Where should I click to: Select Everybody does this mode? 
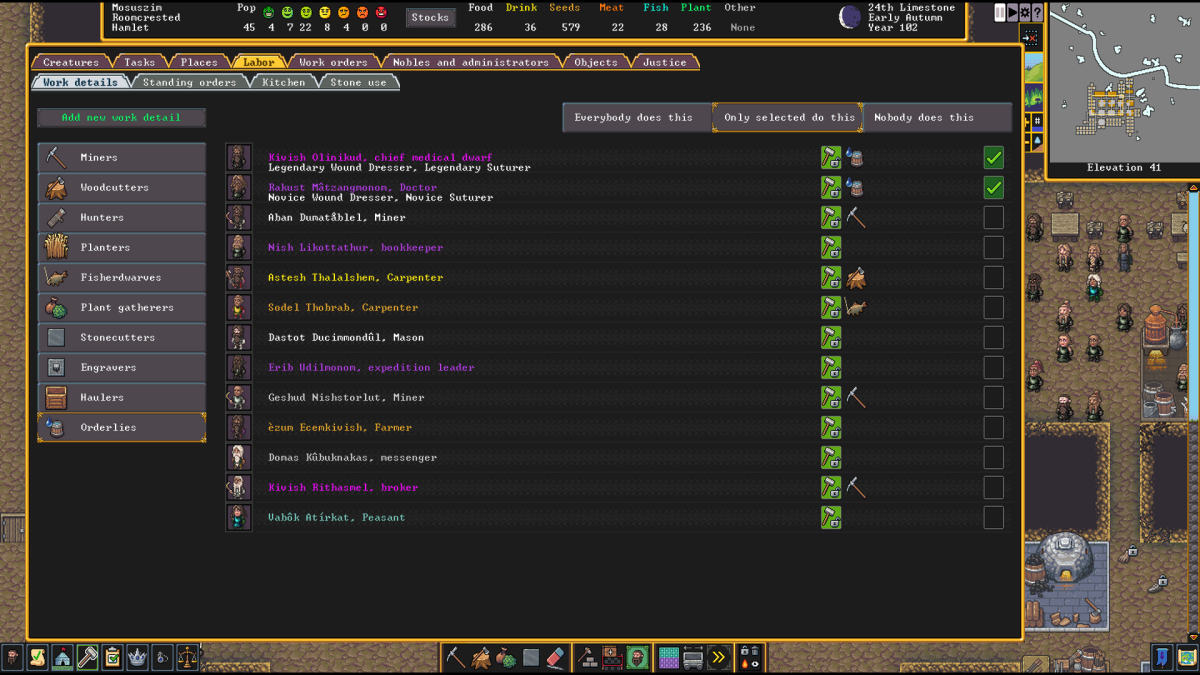pos(635,117)
